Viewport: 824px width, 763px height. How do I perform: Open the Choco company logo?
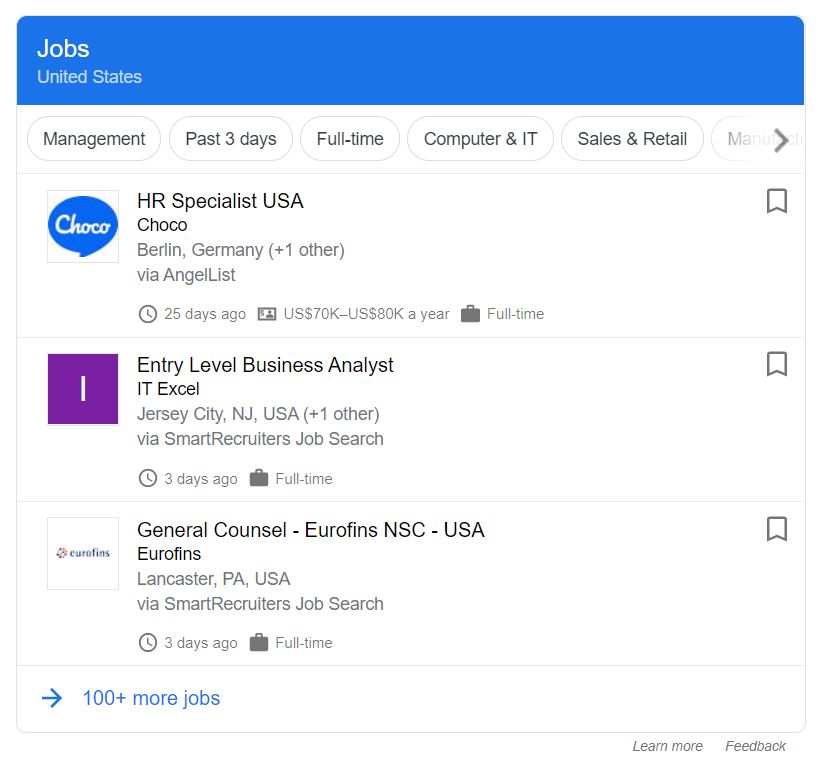pos(83,226)
